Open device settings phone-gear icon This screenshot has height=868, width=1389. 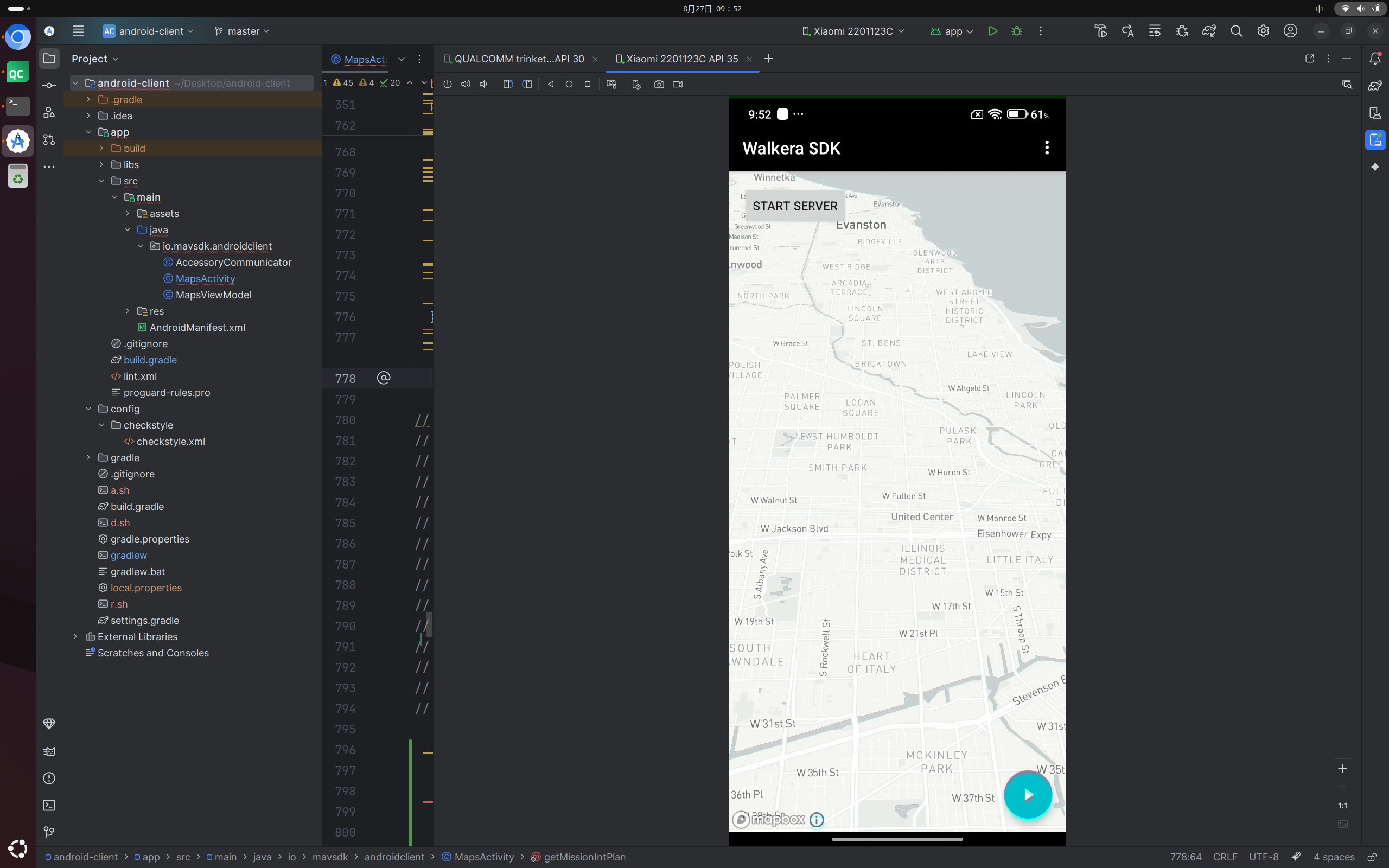click(x=635, y=85)
